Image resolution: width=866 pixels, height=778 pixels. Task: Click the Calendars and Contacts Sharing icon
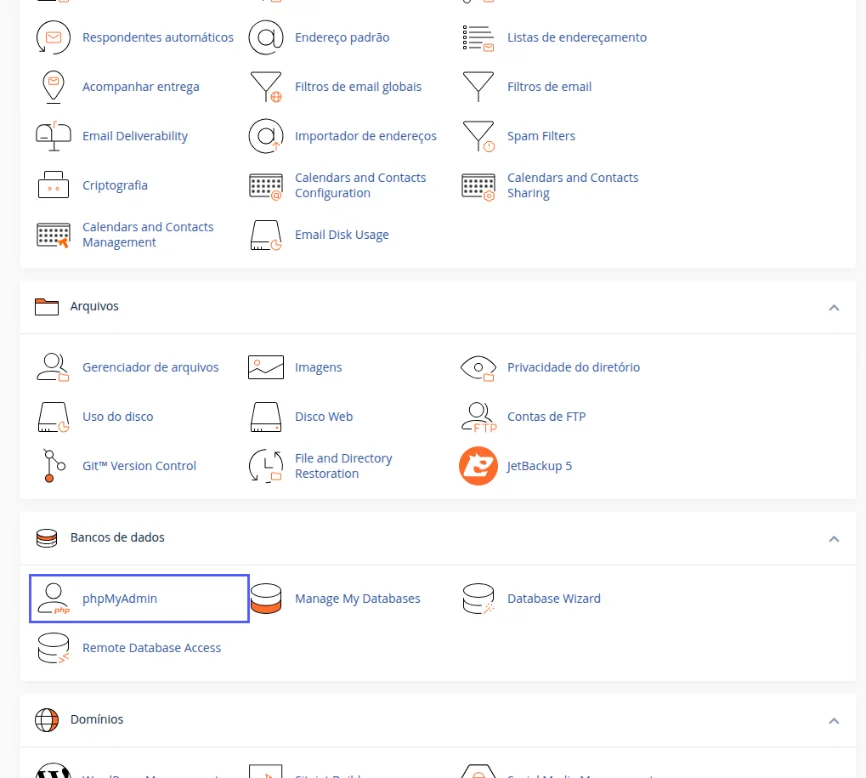point(478,187)
